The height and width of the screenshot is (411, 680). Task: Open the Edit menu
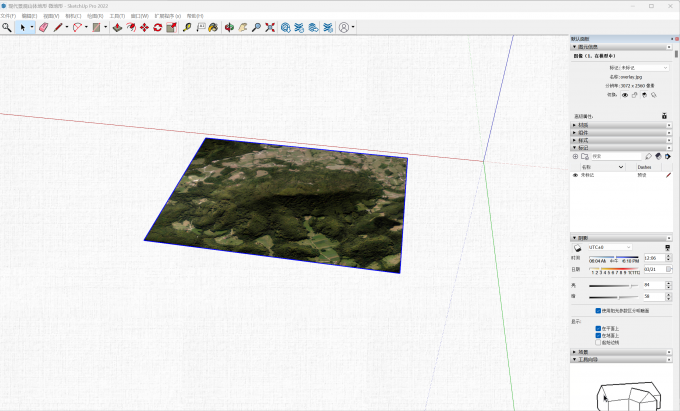coord(29,16)
